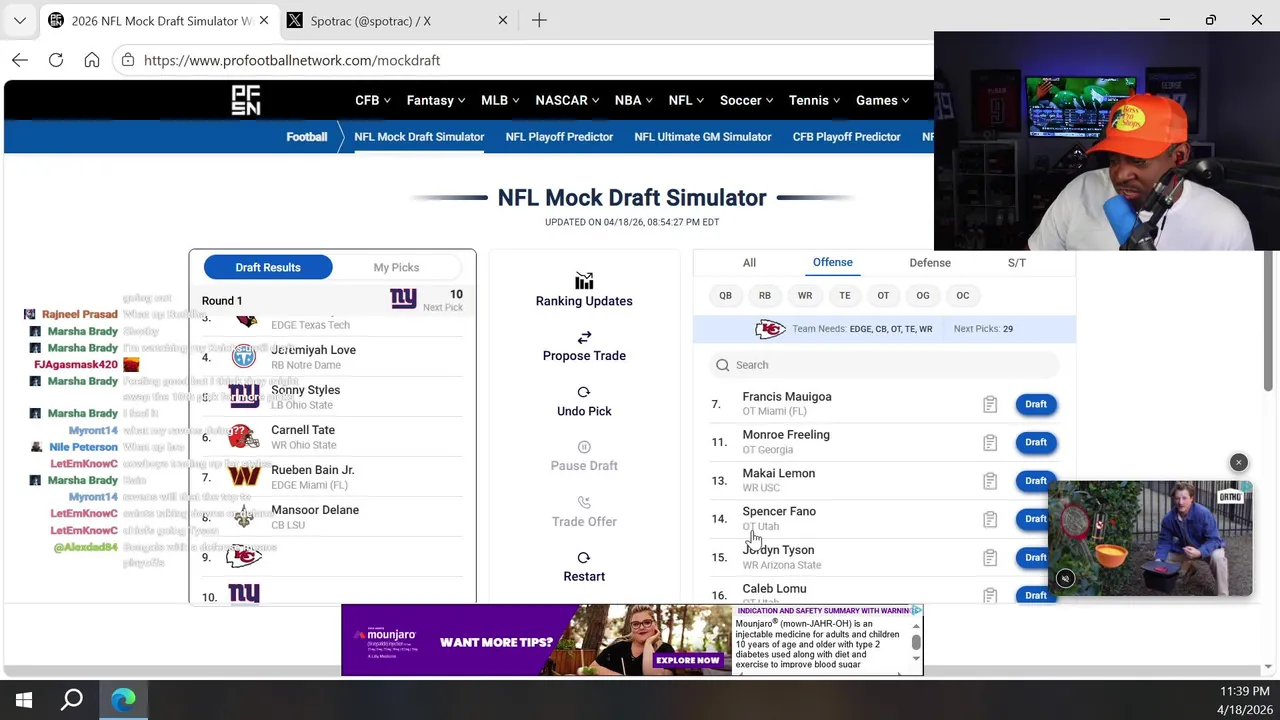Screen dimensions: 1280x720
Task: Click the search magnifier icon in player search
Action: 722,365
